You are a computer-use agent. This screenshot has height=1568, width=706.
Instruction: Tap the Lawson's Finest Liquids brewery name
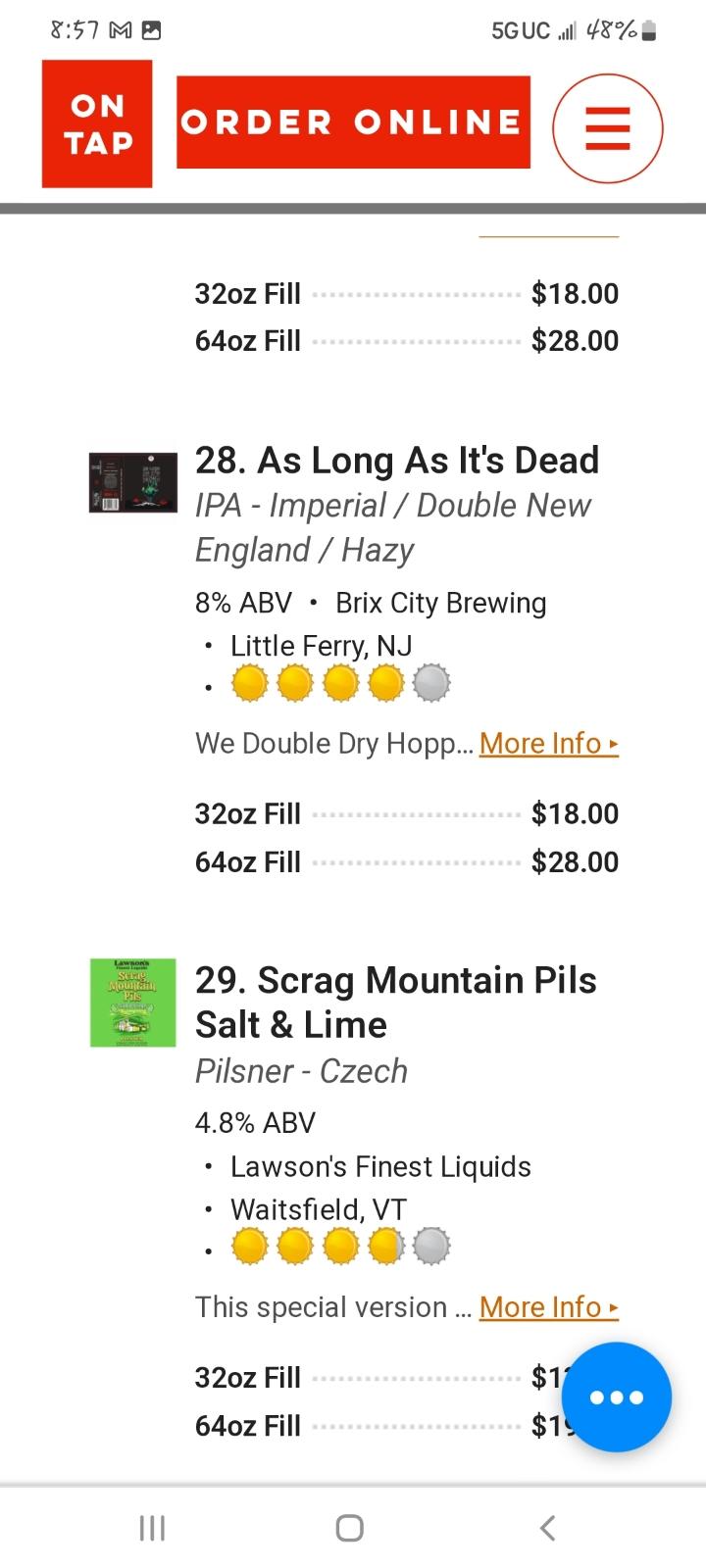point(380,1167)
